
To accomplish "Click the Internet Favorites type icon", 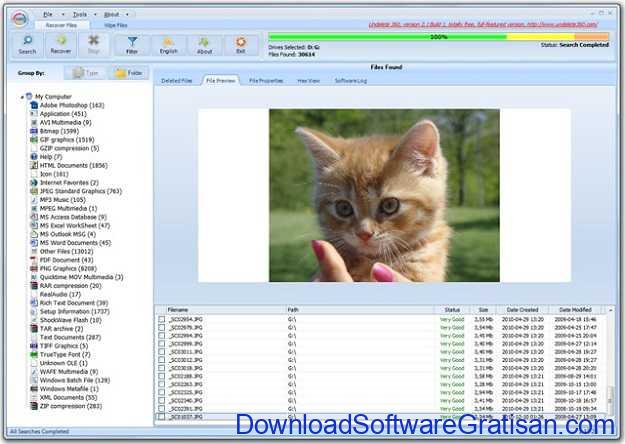I will 34,183.
